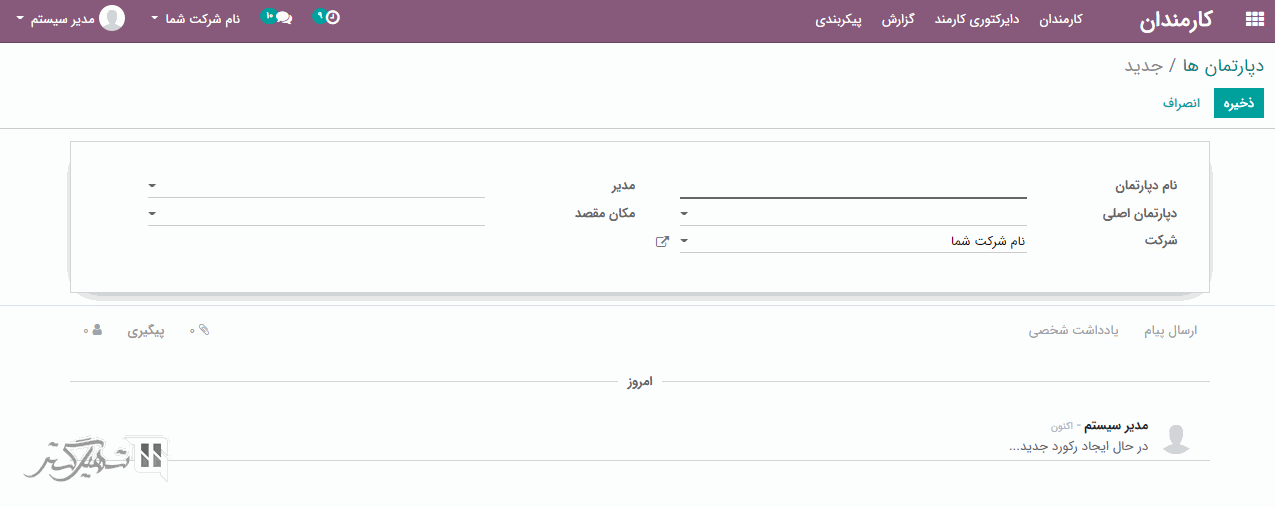This screenshot has width=1275, height=507.
Task: Click the نام دپارتمان input field
Action: [853, 186]
